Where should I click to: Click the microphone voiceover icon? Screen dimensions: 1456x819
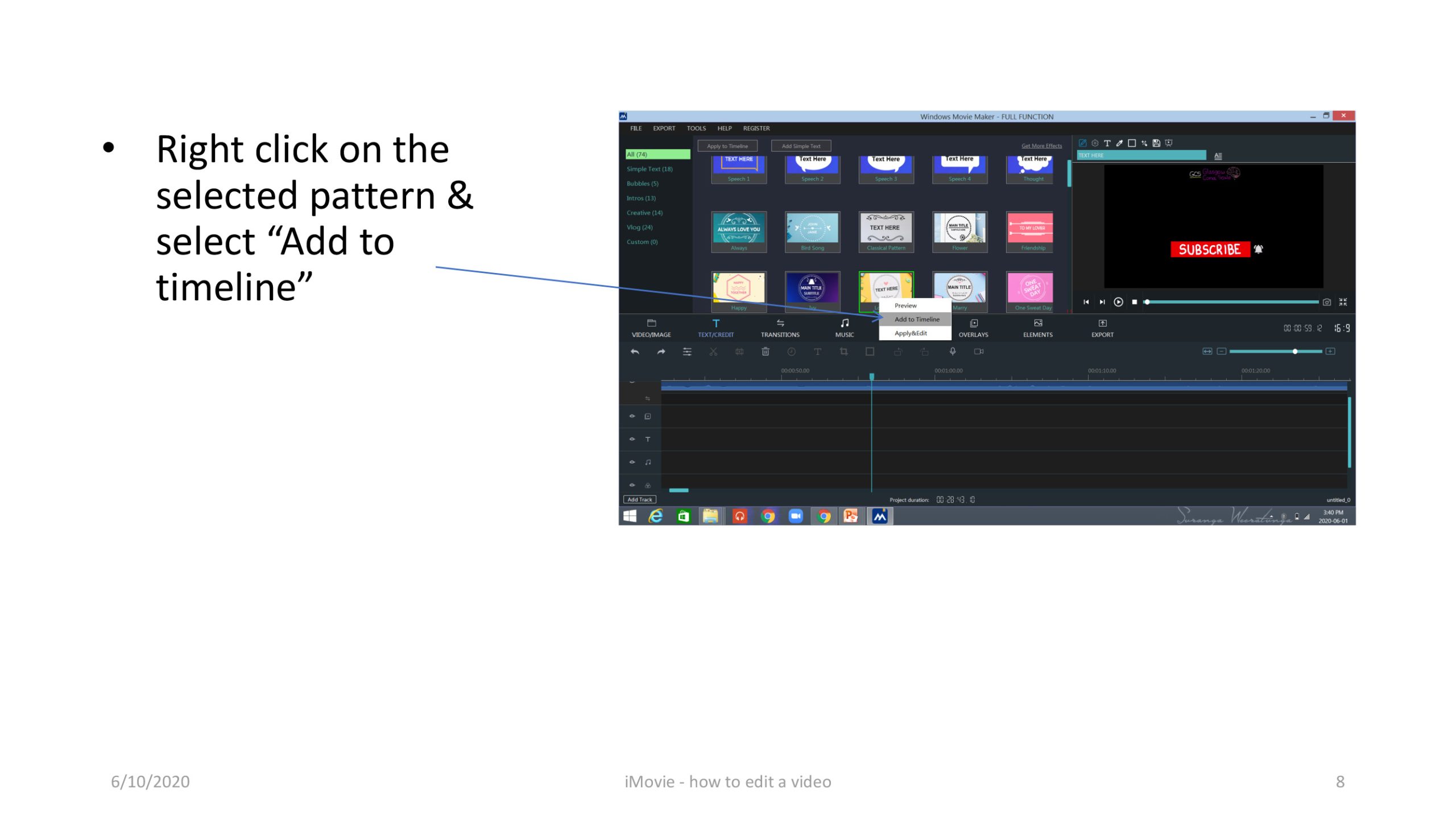pyautogui.click(x=953, y=351)
